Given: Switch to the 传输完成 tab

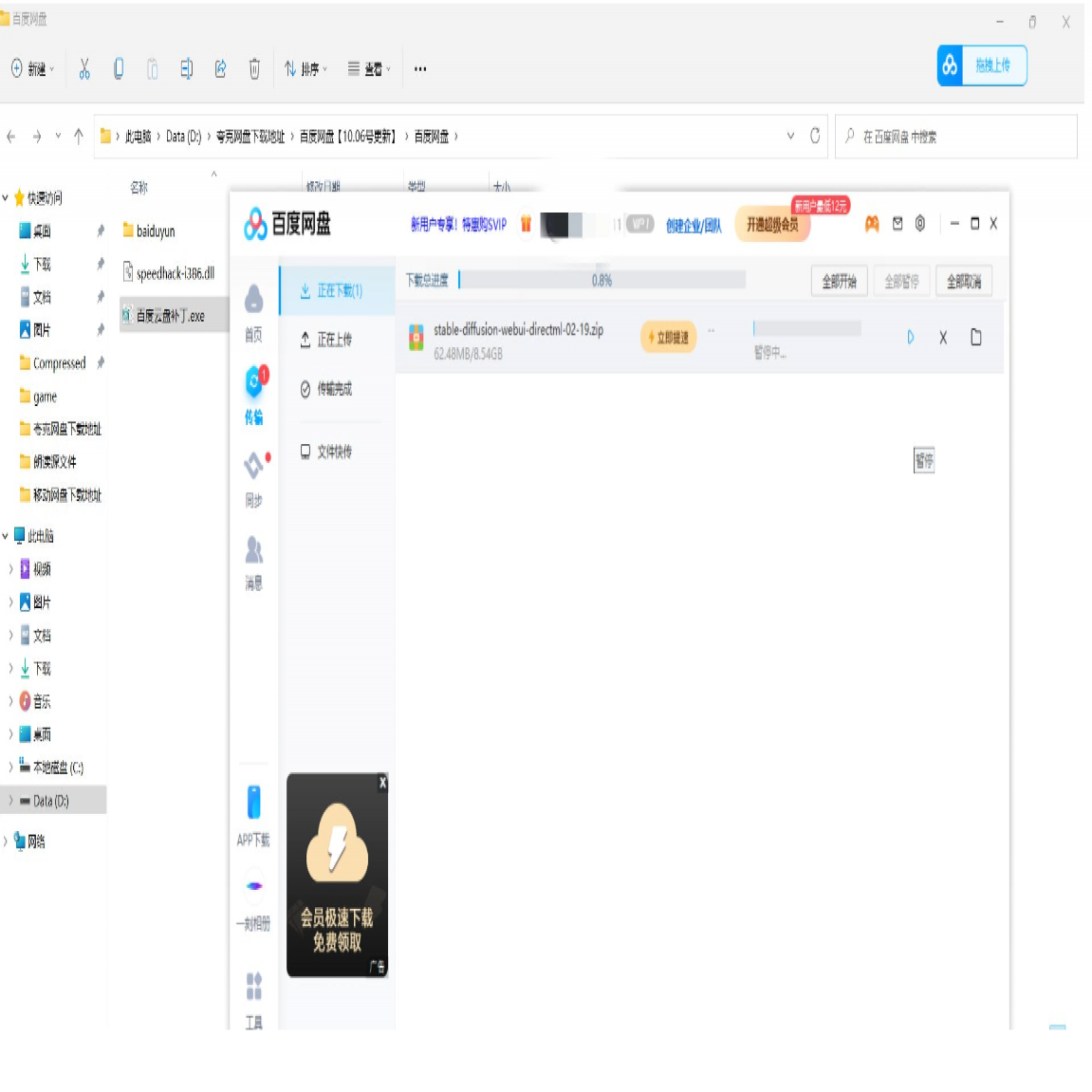Looking at the screenshot, I should [326, 389].
